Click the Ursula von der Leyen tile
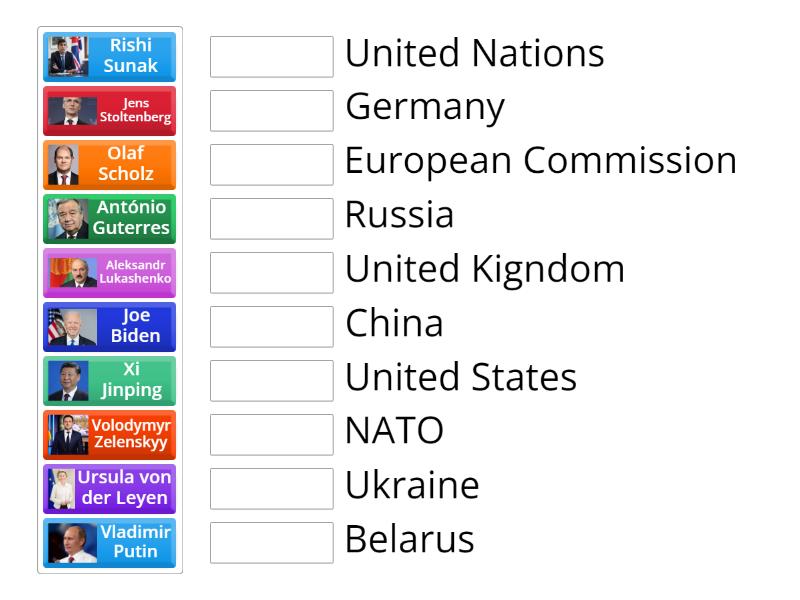Screen dimensions: 800x600 109,489
